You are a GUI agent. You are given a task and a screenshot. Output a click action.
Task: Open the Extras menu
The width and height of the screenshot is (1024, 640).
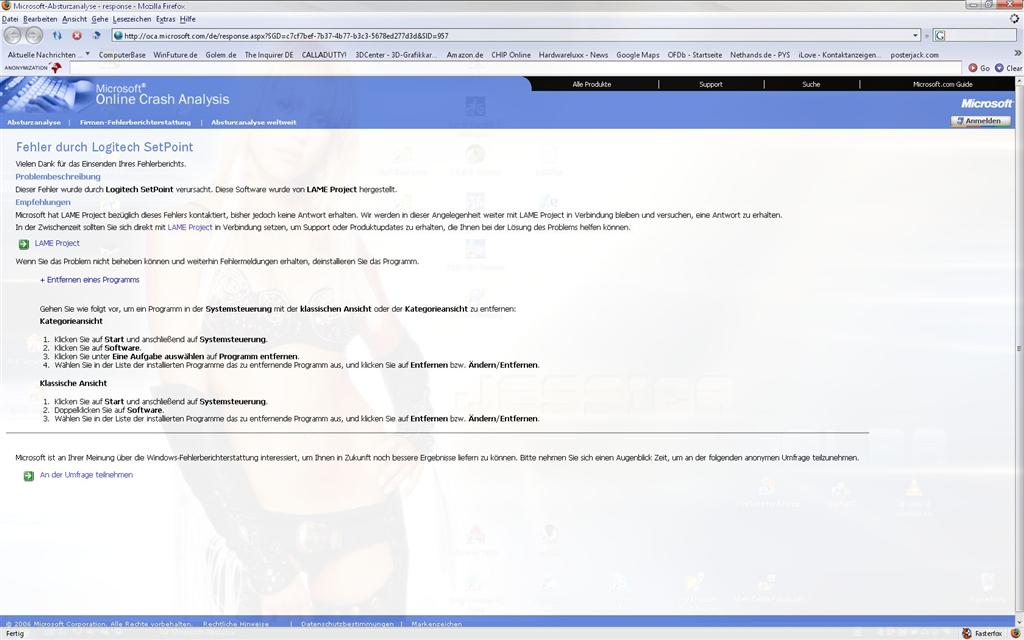click(165, 19)
